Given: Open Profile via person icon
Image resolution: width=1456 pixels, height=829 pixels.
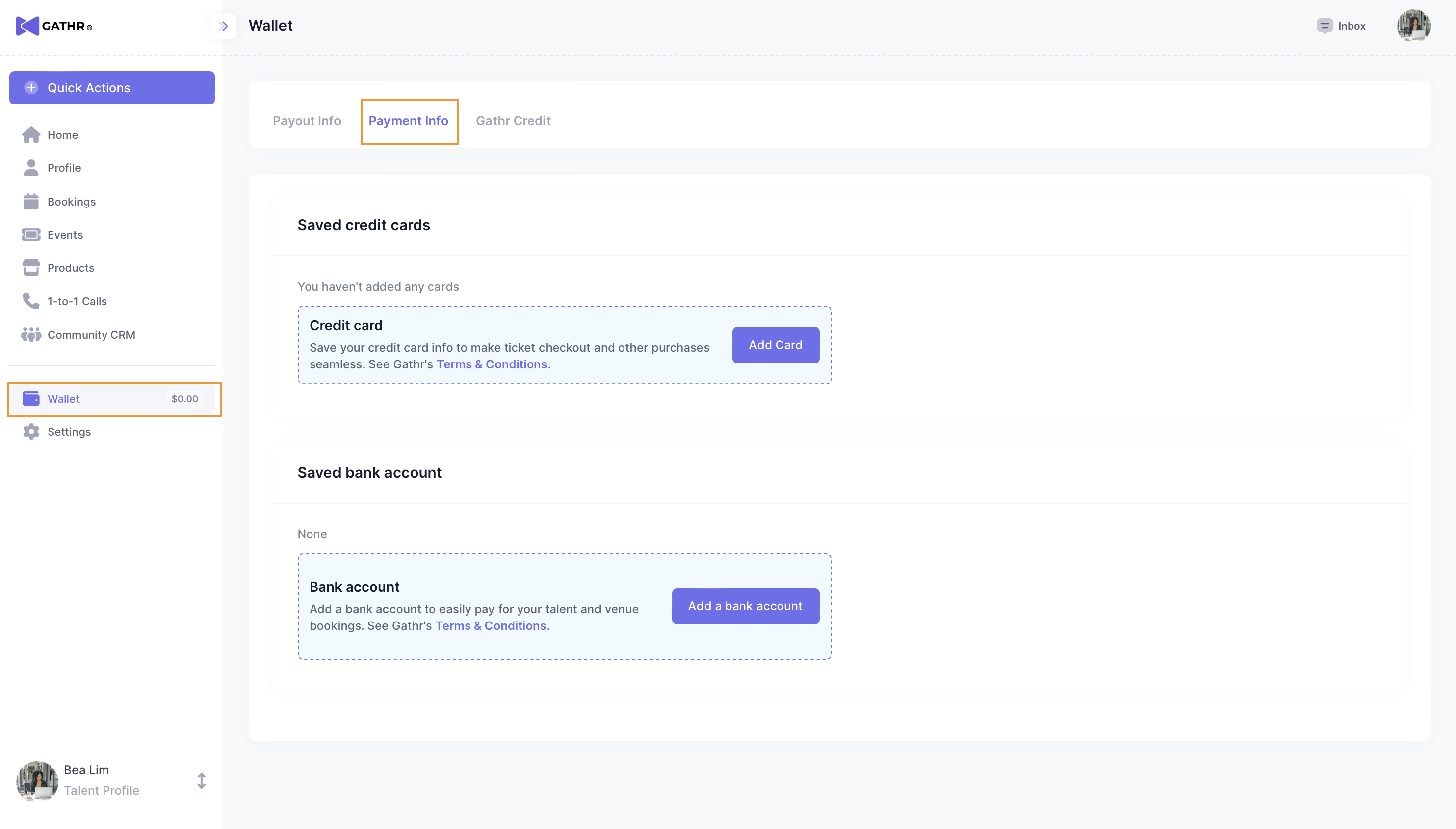Looking at the screenshot, I should coord(31,168).
